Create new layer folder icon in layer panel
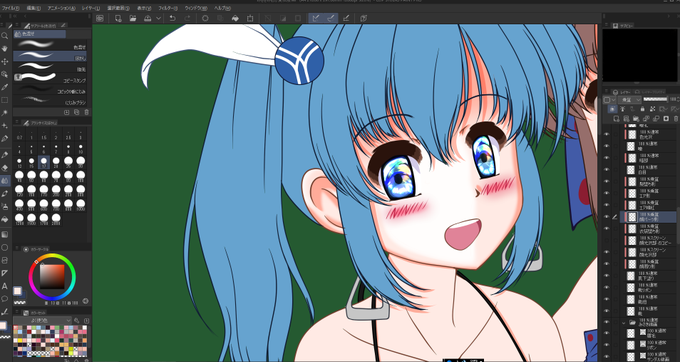 coord(636,118)
